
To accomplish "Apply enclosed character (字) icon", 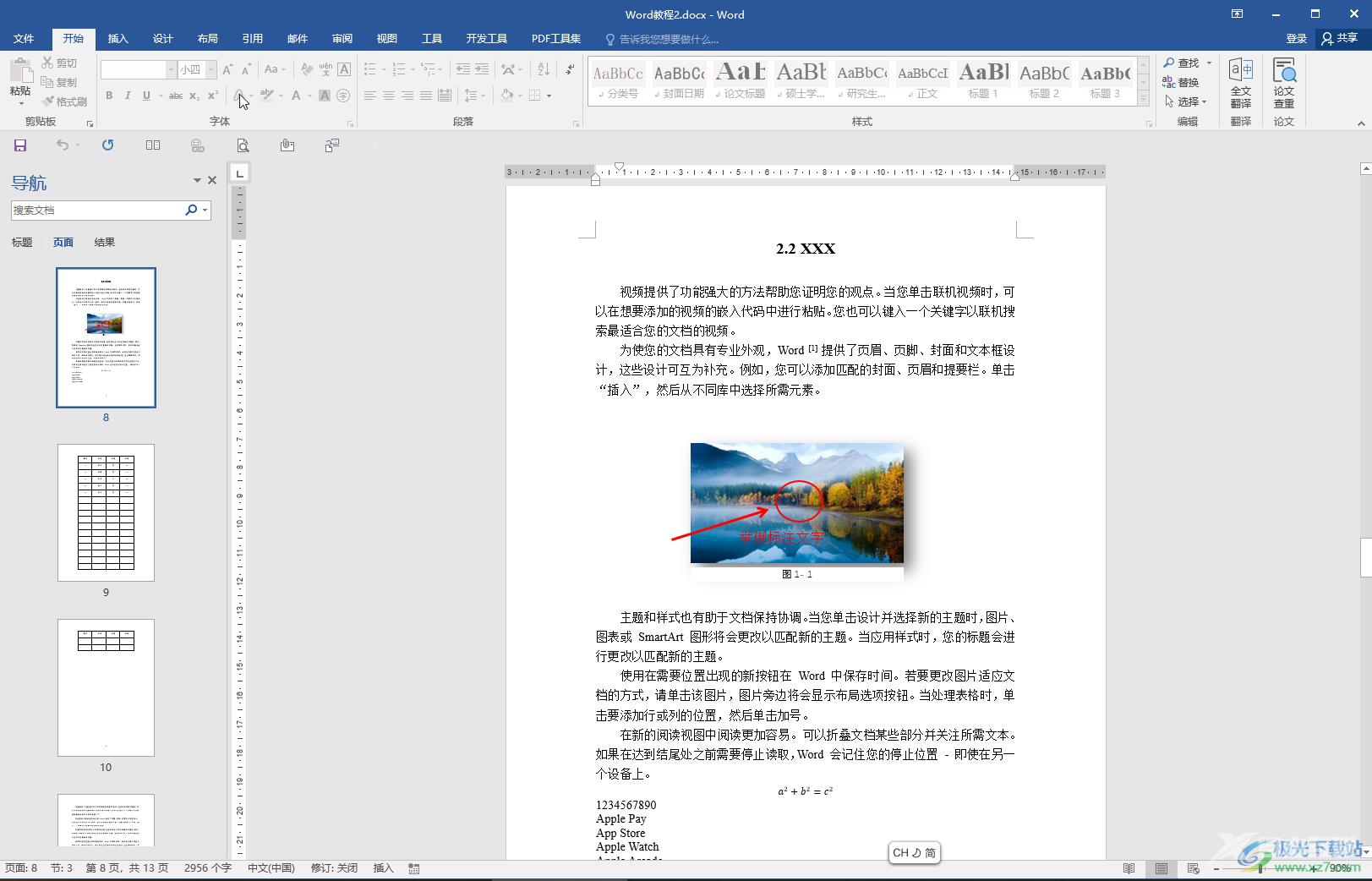I will [x=343, y=96].
